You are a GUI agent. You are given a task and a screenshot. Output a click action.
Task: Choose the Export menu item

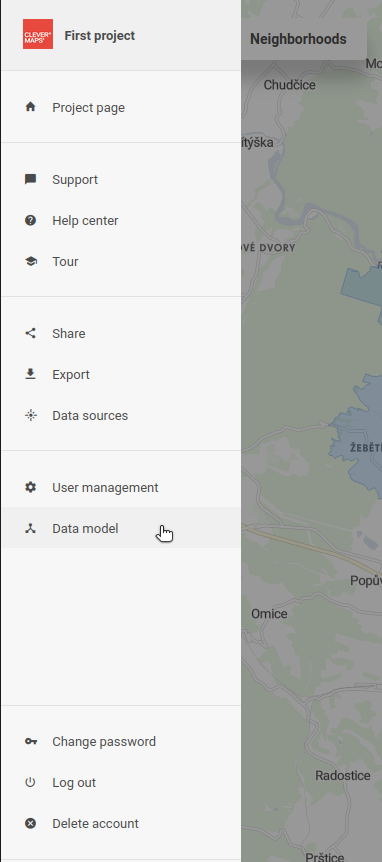(121, 374)
